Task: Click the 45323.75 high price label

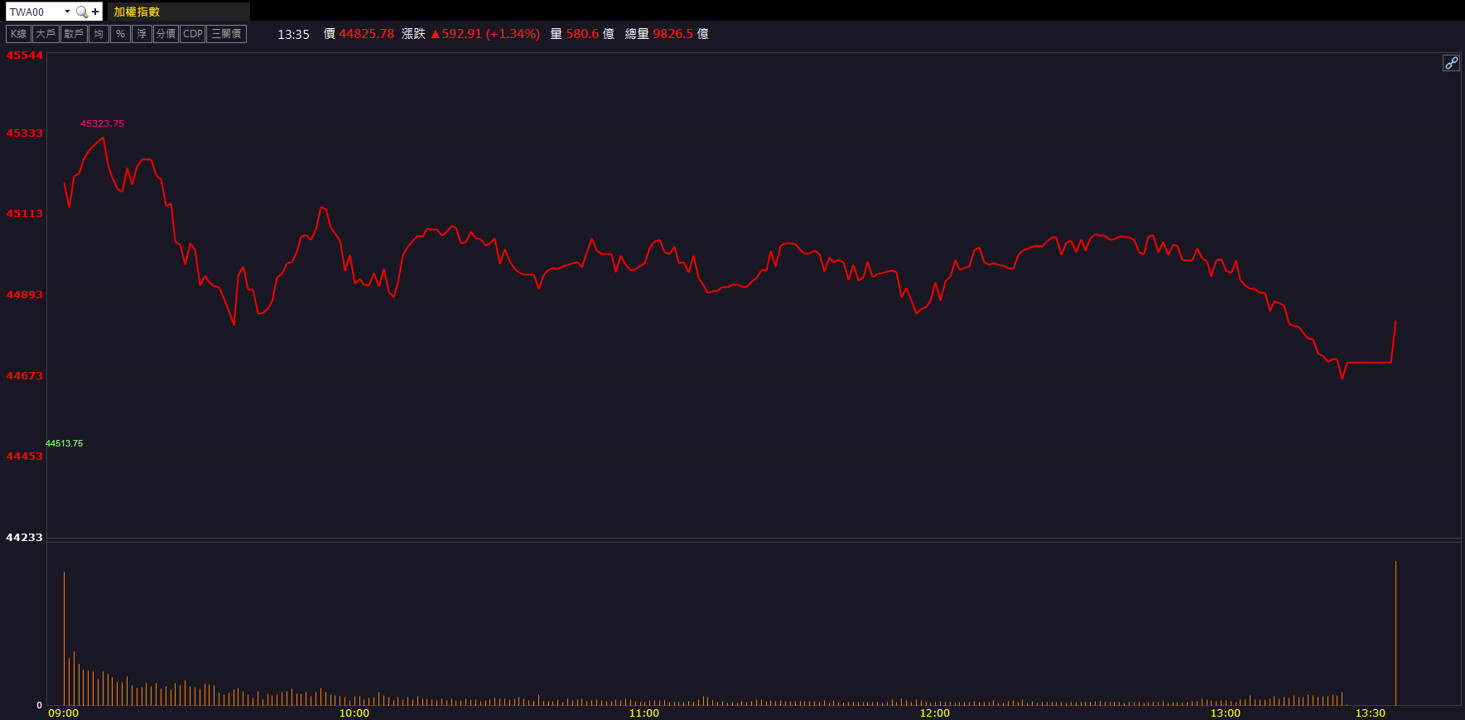Action: [x=102, y=124]
